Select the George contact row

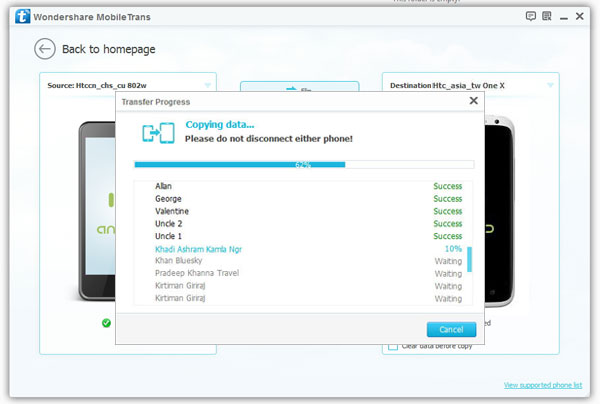tap(303, 199)
